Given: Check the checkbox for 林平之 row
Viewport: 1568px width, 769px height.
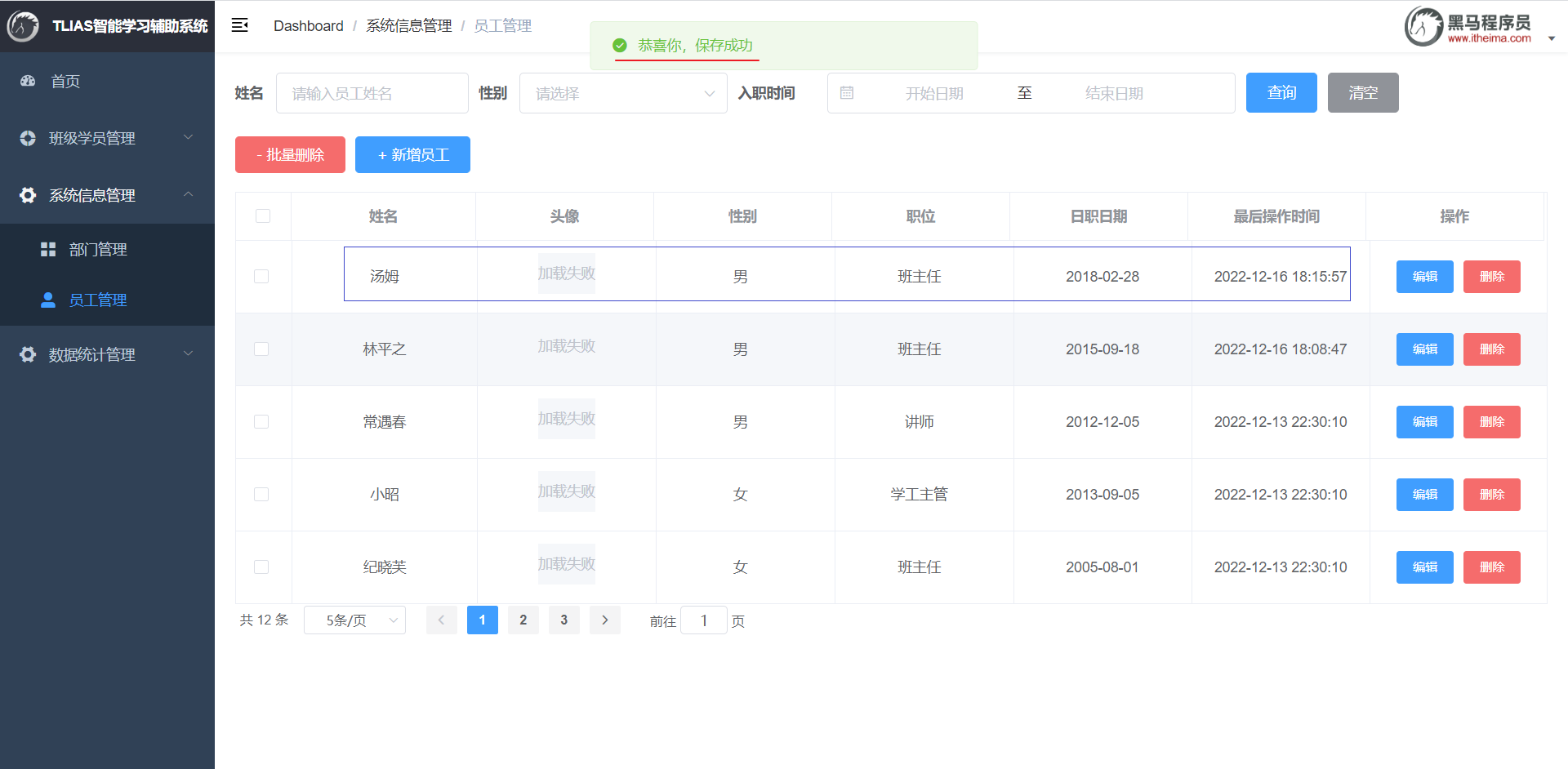Looking at the screenshot, I should coord(261,349).
